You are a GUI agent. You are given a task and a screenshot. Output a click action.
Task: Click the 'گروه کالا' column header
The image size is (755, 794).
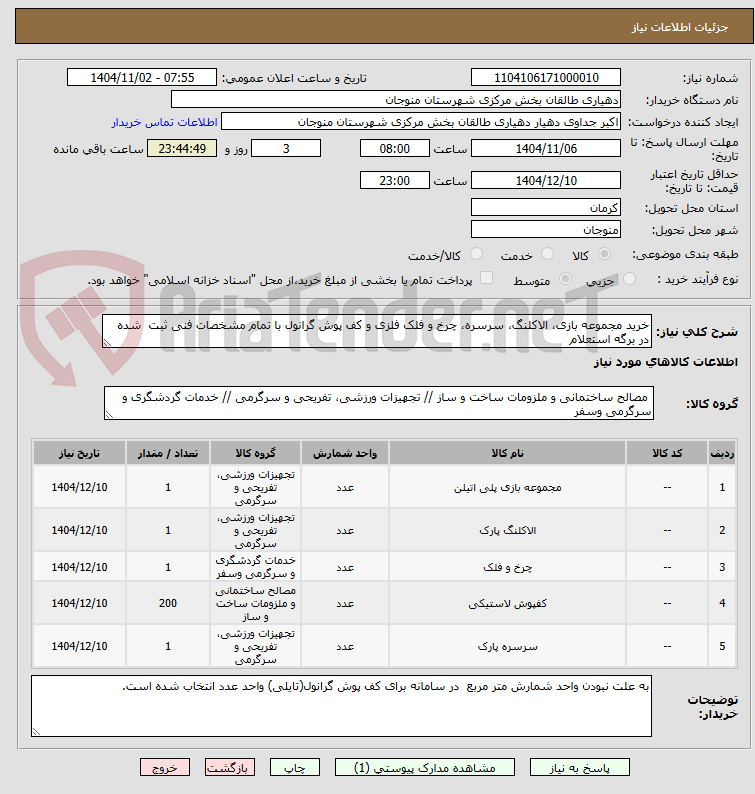(x=256, y=453)
